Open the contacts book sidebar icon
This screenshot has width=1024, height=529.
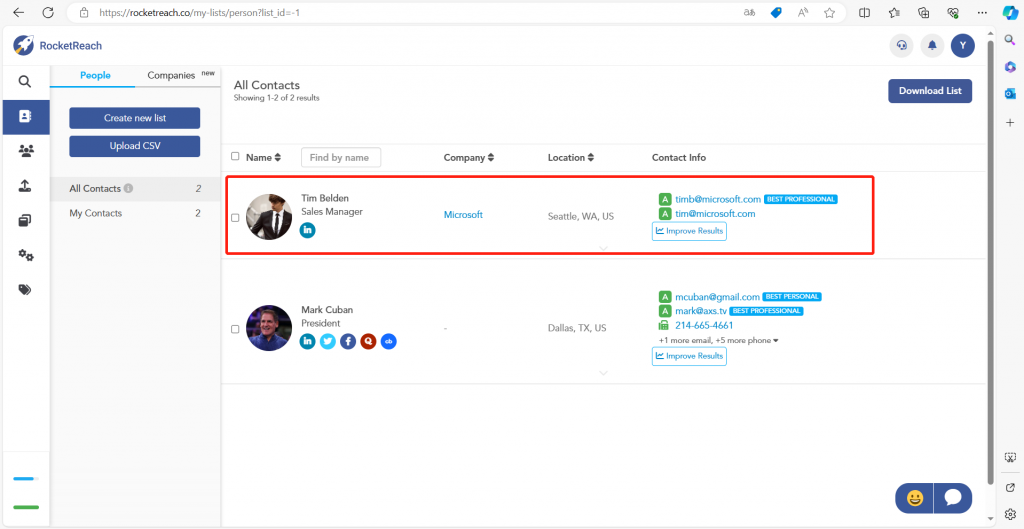point(25,116)
